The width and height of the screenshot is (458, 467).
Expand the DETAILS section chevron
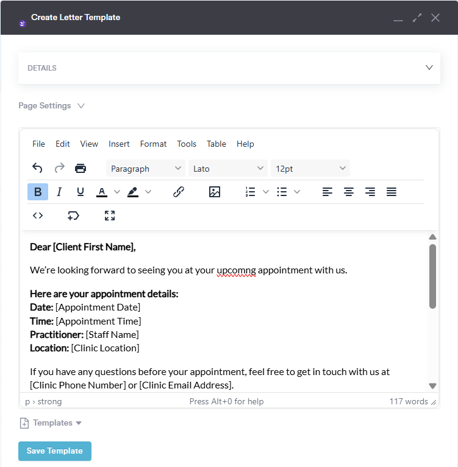[429, 68]
